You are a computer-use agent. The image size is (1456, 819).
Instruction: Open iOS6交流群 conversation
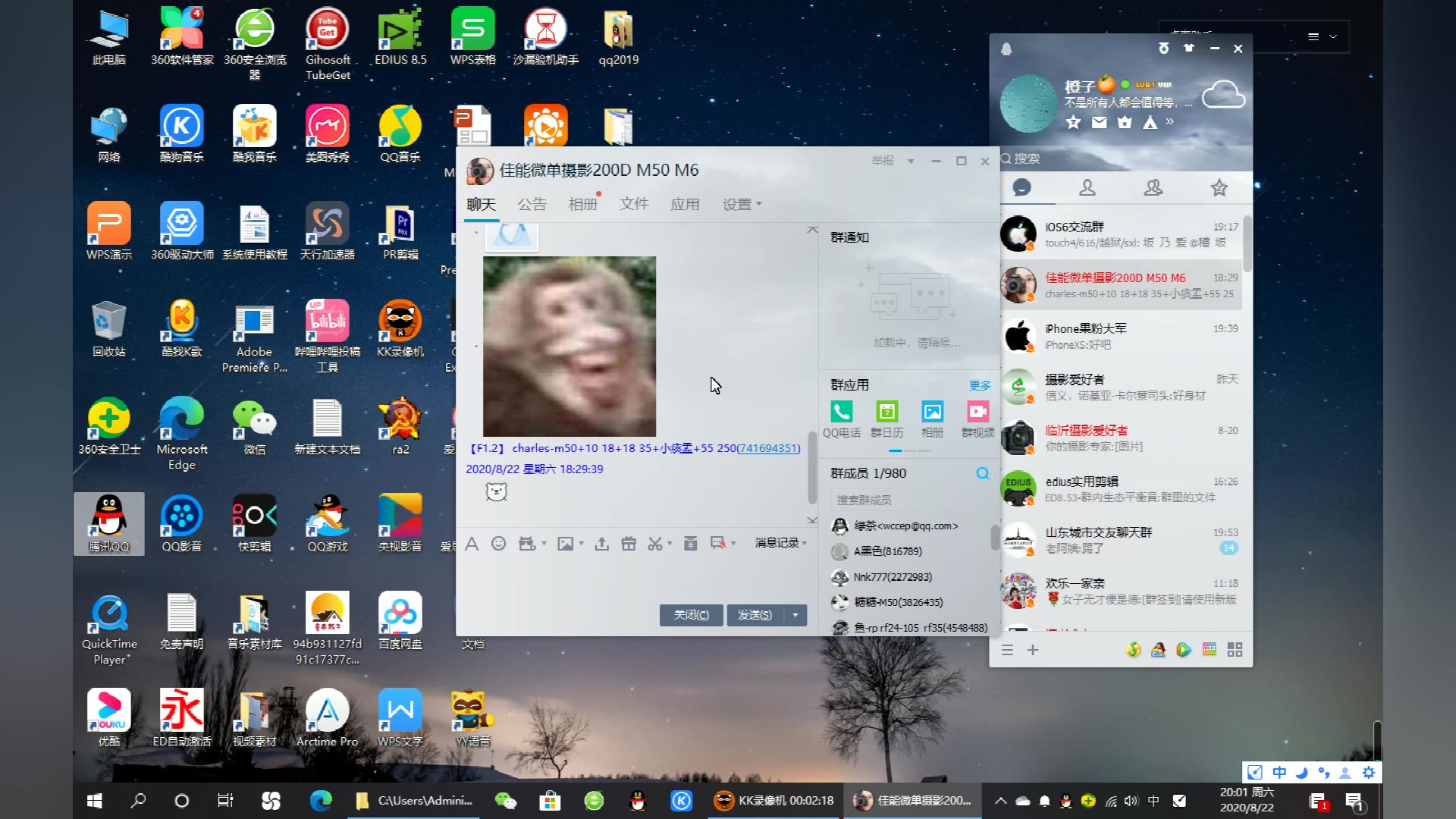1121,234
